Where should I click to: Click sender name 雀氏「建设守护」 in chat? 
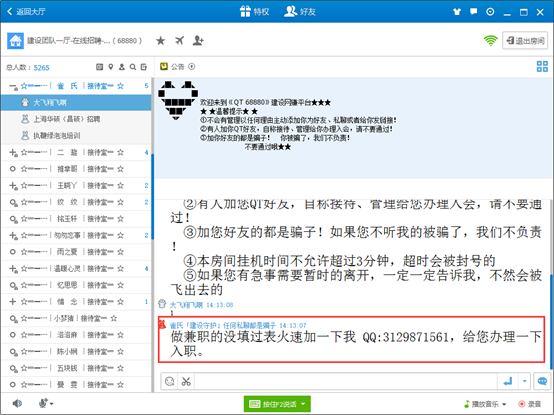[x=223, y=325]
